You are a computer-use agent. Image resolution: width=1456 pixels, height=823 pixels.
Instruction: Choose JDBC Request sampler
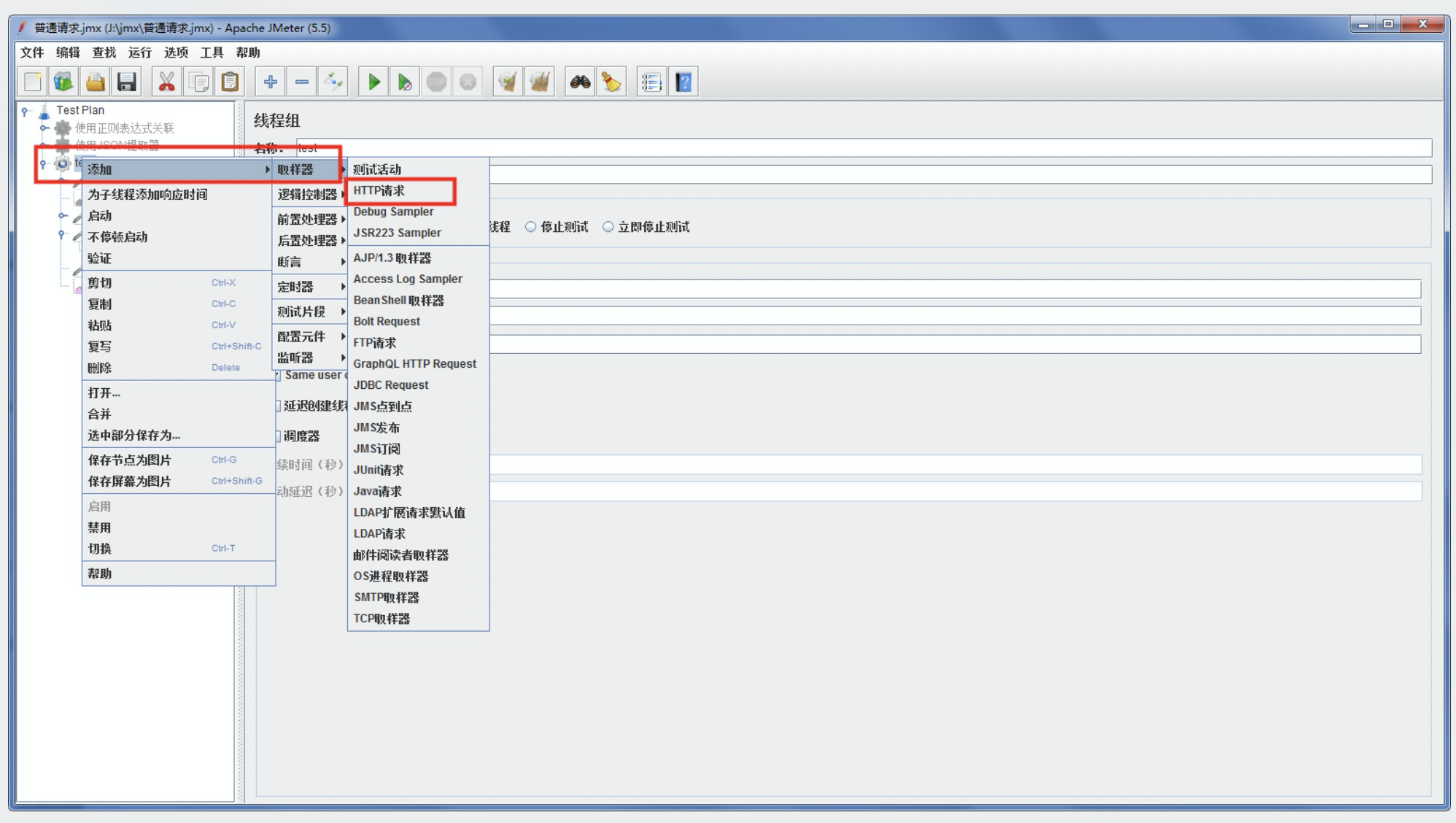pyautogui.click(x=418, y=385)
